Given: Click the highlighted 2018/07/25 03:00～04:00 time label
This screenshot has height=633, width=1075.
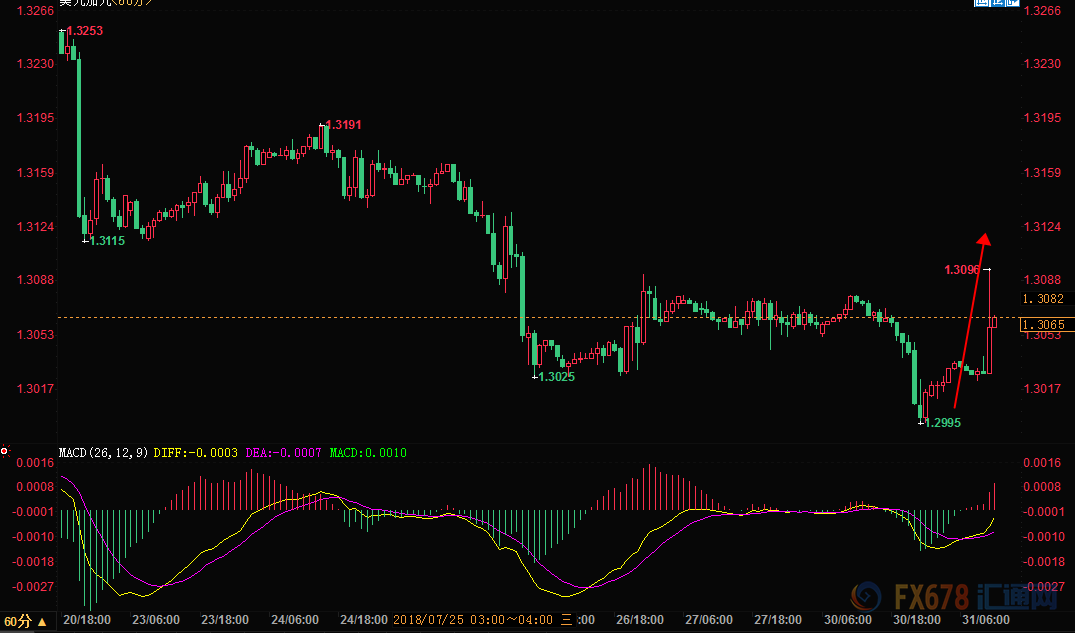Looking at the screenshot, I should point(473,620).
